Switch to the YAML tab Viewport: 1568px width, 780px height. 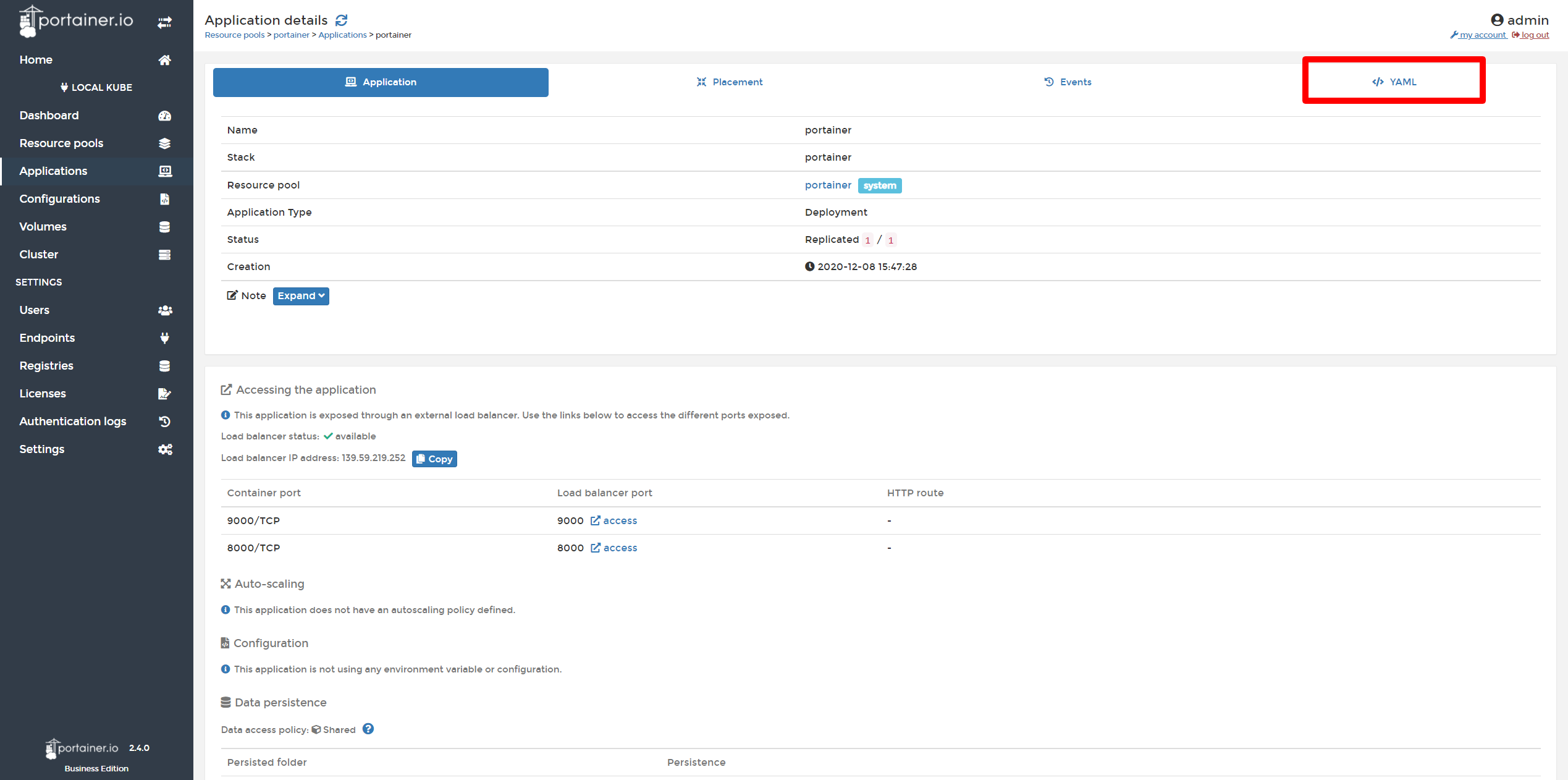[1394, 82]
